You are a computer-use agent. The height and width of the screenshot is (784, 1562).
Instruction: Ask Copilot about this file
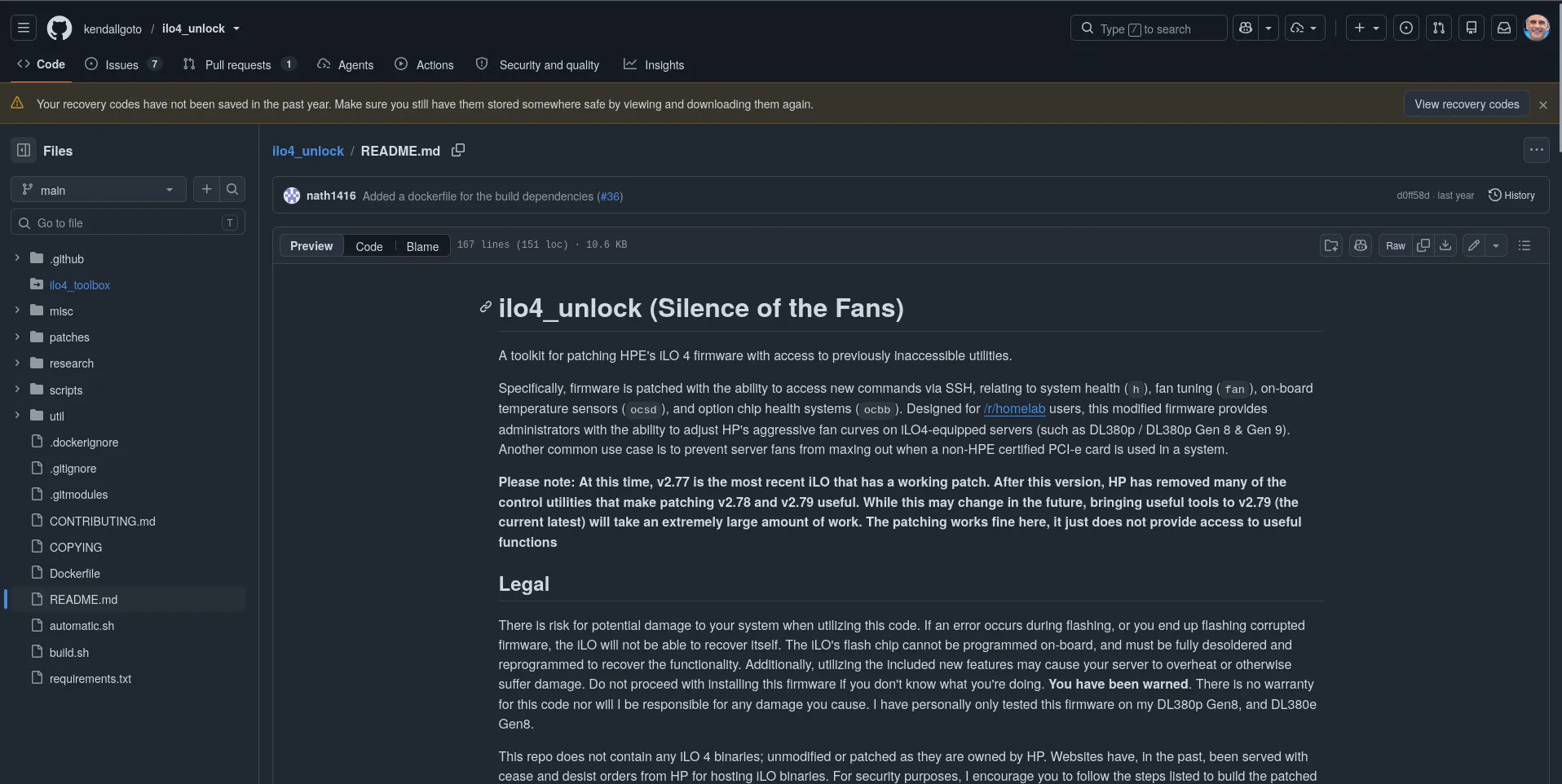point(1361,245)
